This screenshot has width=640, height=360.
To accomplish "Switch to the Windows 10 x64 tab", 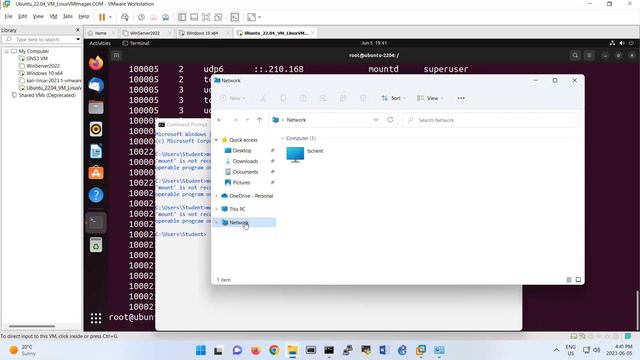I will [x=202, y=33].
